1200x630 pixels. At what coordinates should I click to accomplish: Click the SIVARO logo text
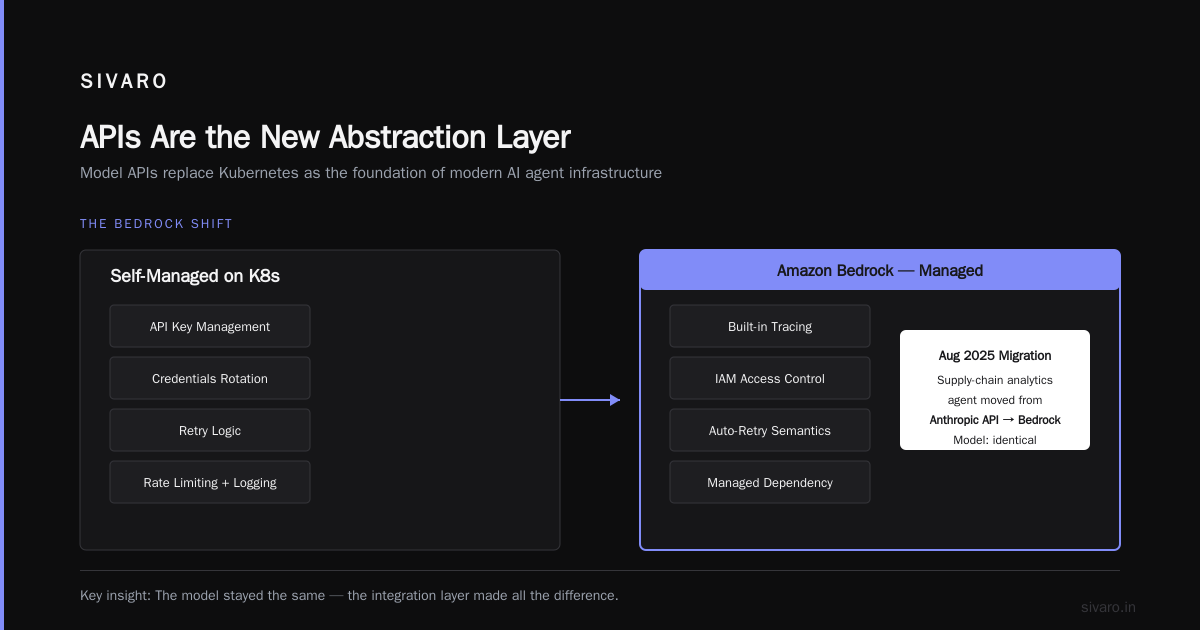(124, 82)
